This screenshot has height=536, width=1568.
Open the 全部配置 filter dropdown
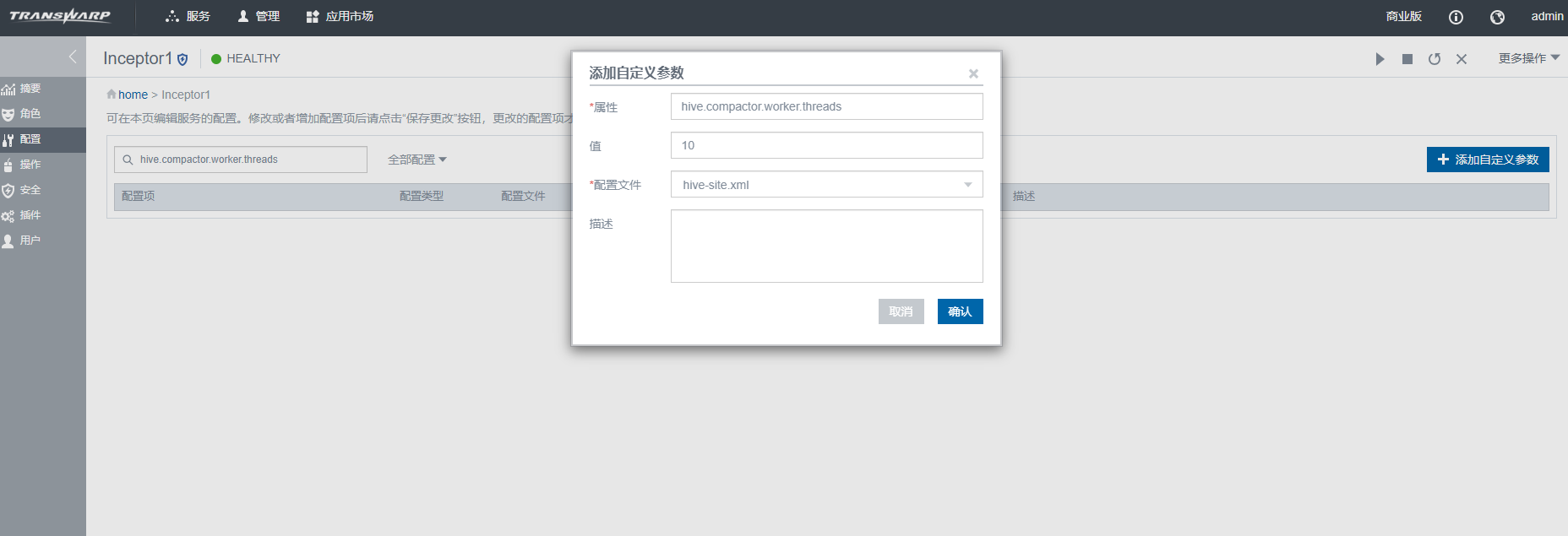pos(417,160)
